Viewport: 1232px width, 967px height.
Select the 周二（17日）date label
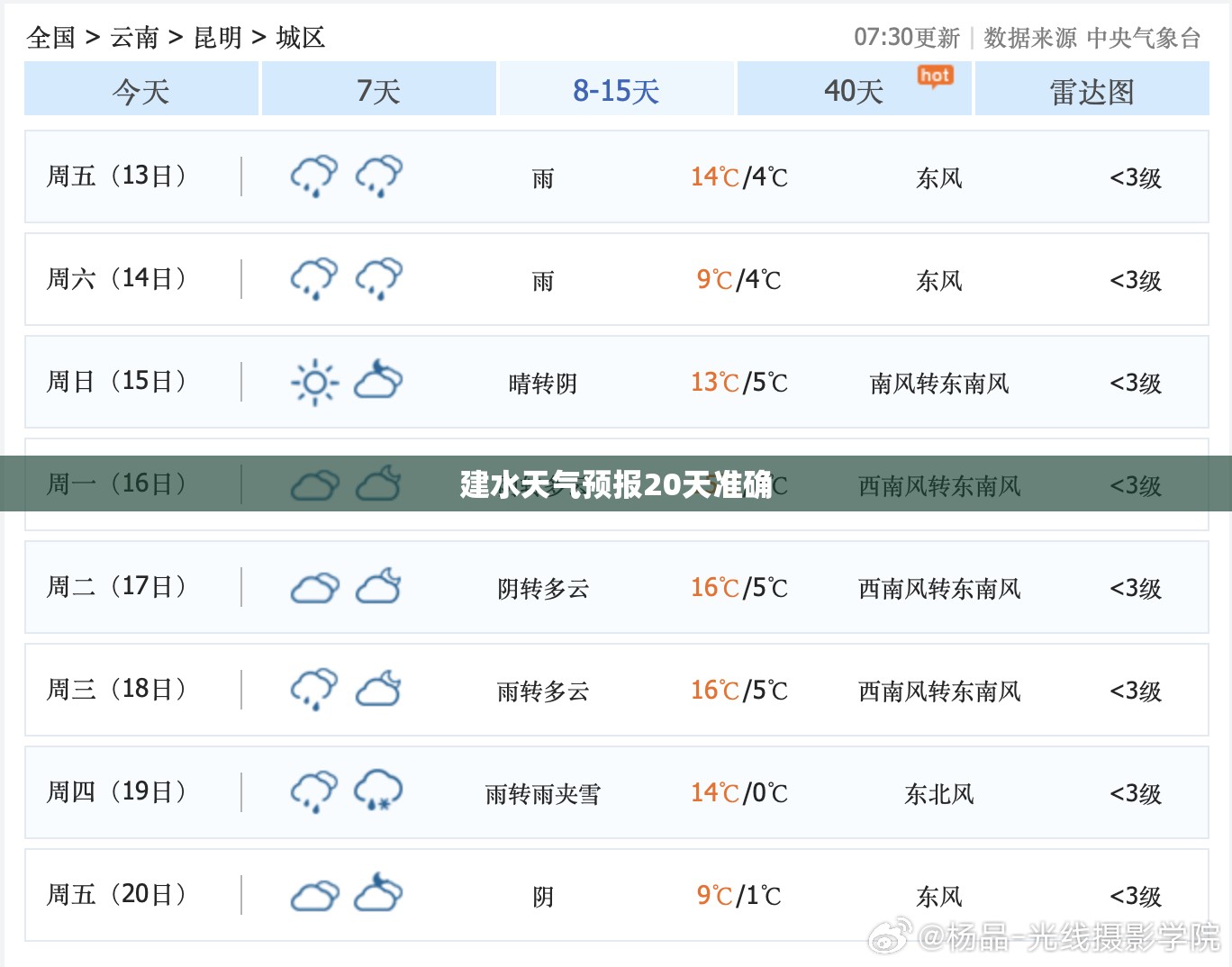coord(116,587)
